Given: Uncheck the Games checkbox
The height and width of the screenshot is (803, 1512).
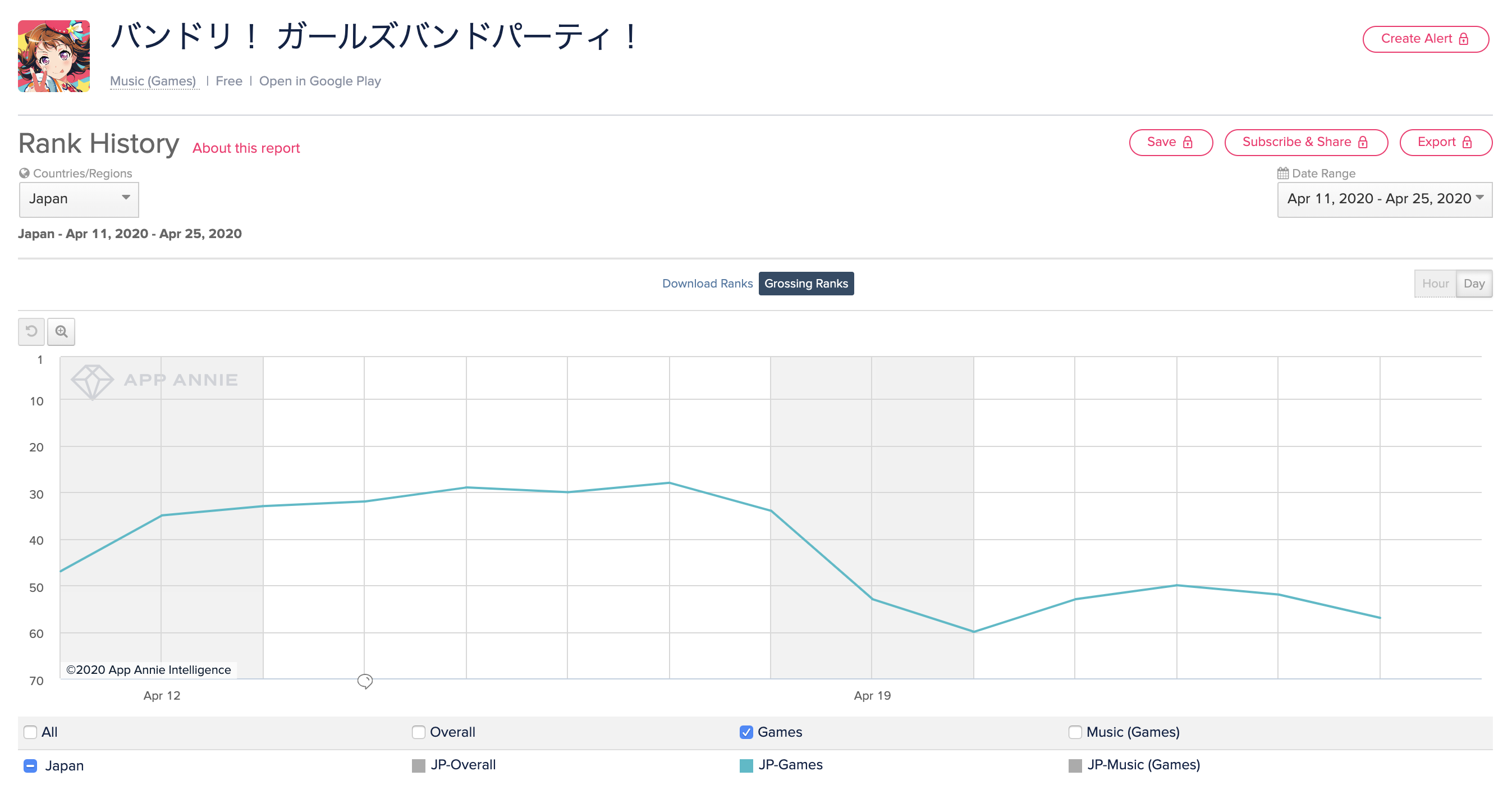Looking at the screenshot, I should tap(746, 732).
